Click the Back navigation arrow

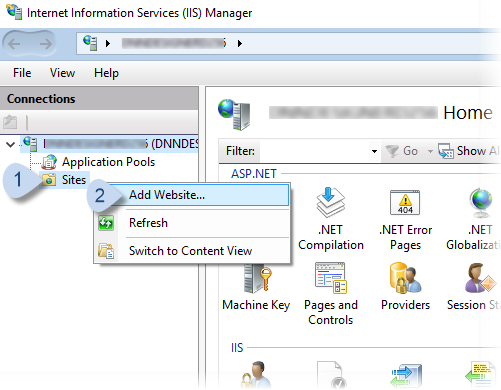tap(14, 44)
